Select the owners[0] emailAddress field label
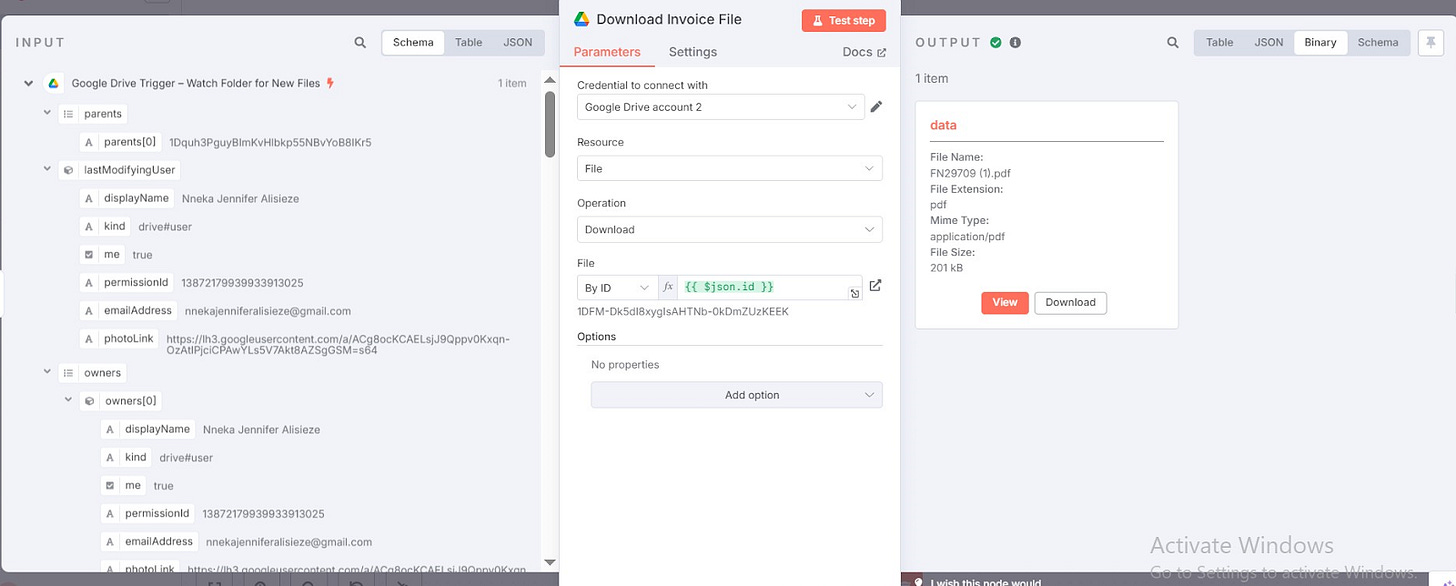Viewport: 1456px width, 586px height. point(160,542)
